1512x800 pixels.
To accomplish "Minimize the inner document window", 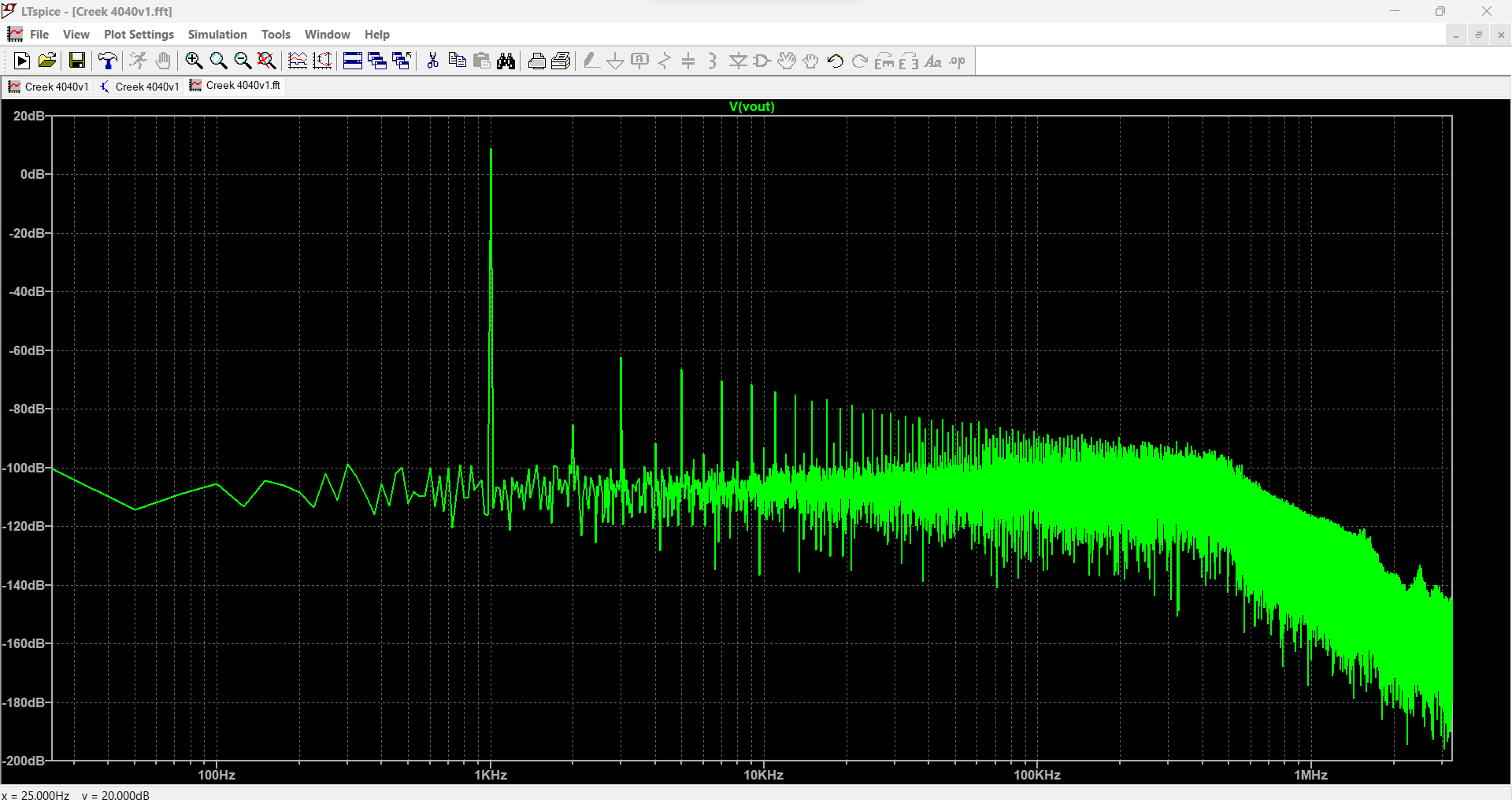I will [1456, 35].
